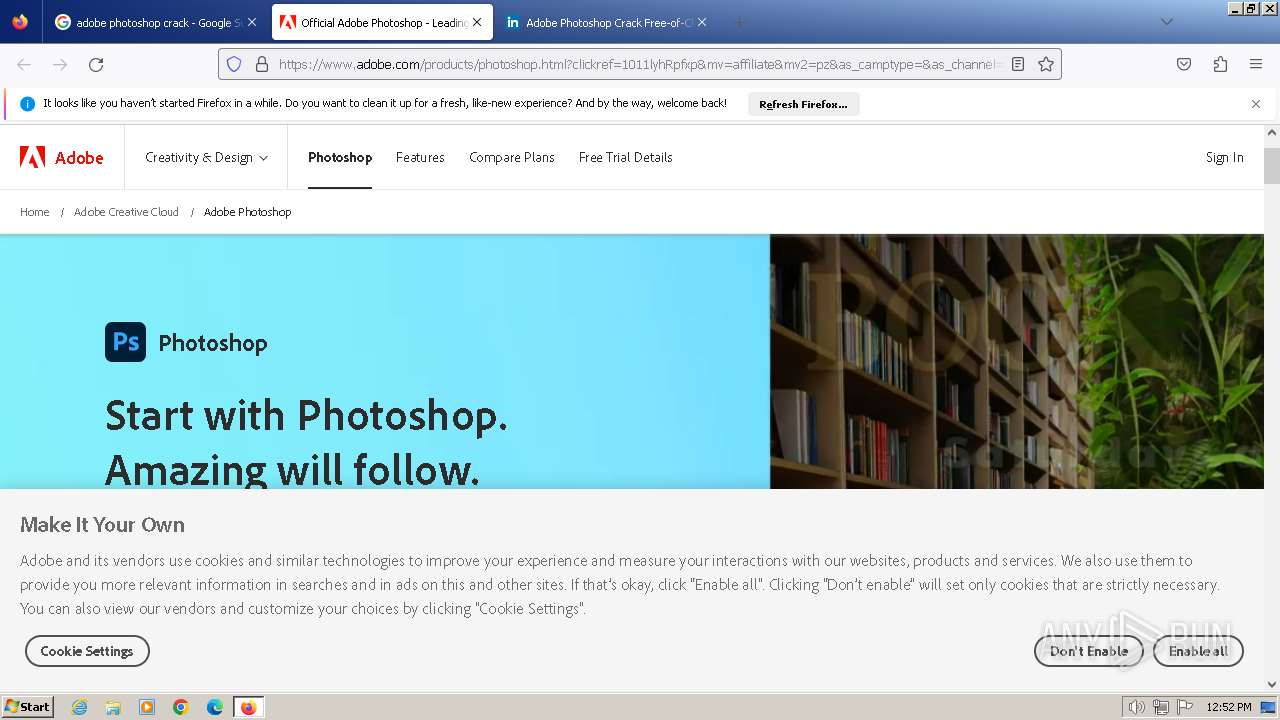Open Cookie Settings button
The image size is (1280, 720).
[x=87, y=651]
